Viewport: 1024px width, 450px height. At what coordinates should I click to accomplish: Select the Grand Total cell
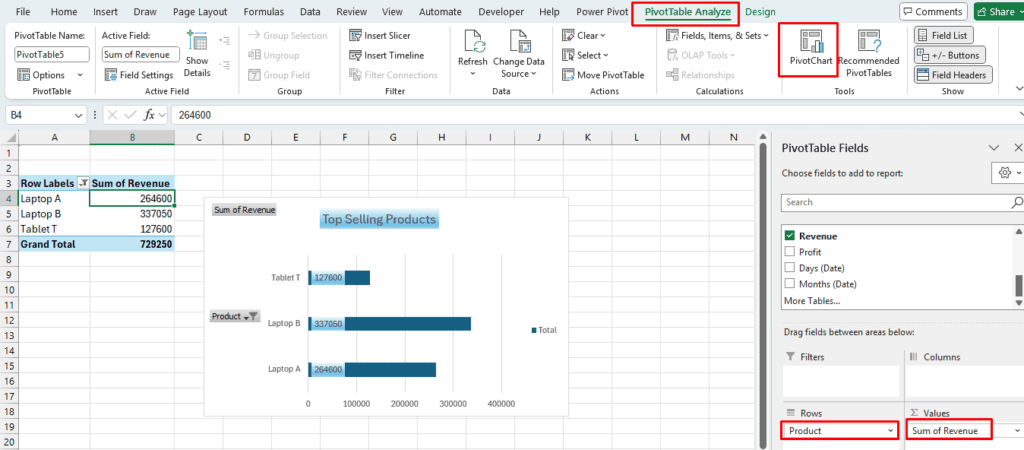coord(55,244)
